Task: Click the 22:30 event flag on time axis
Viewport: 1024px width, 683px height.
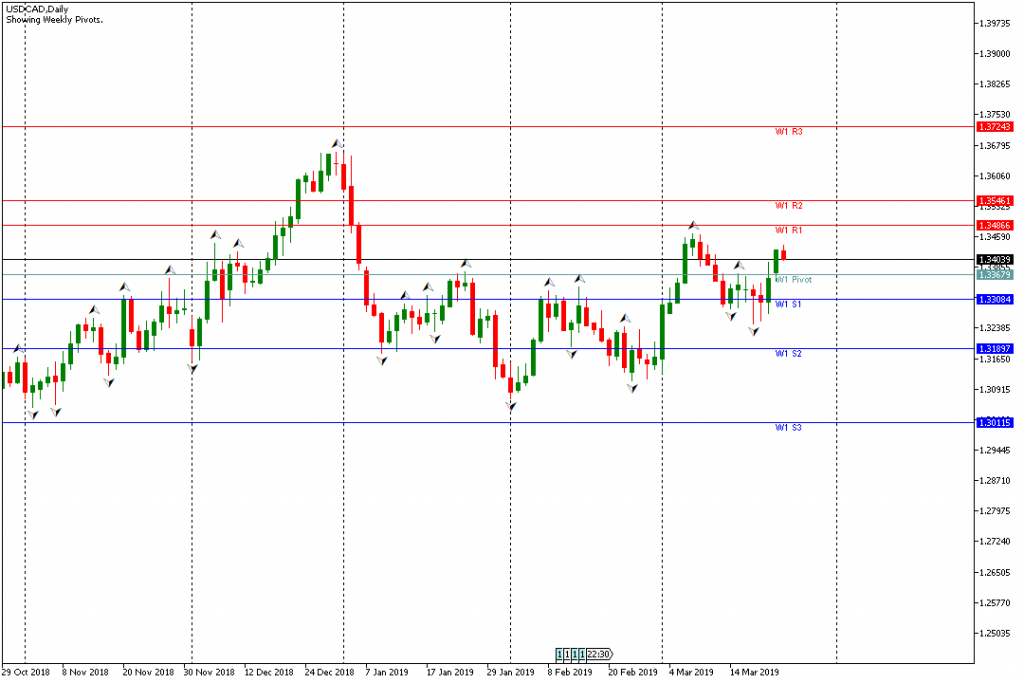Action: click(600, 654)
